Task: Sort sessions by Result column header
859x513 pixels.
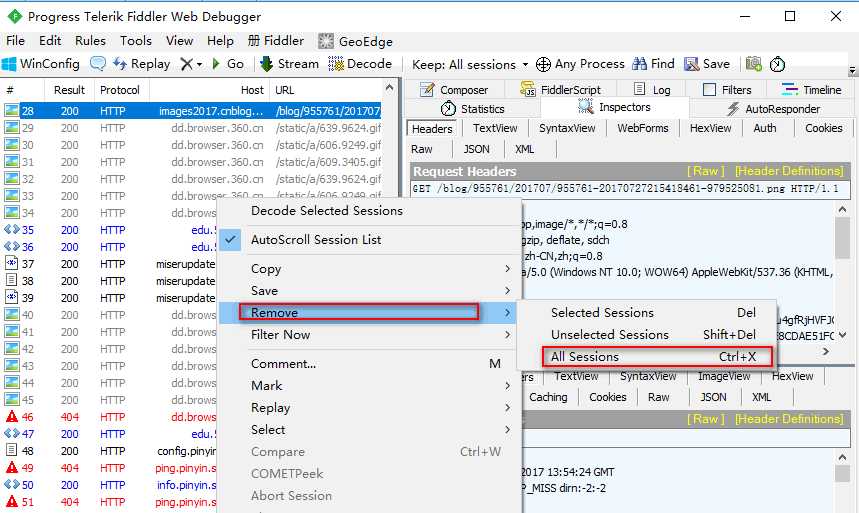Action: 69,90
